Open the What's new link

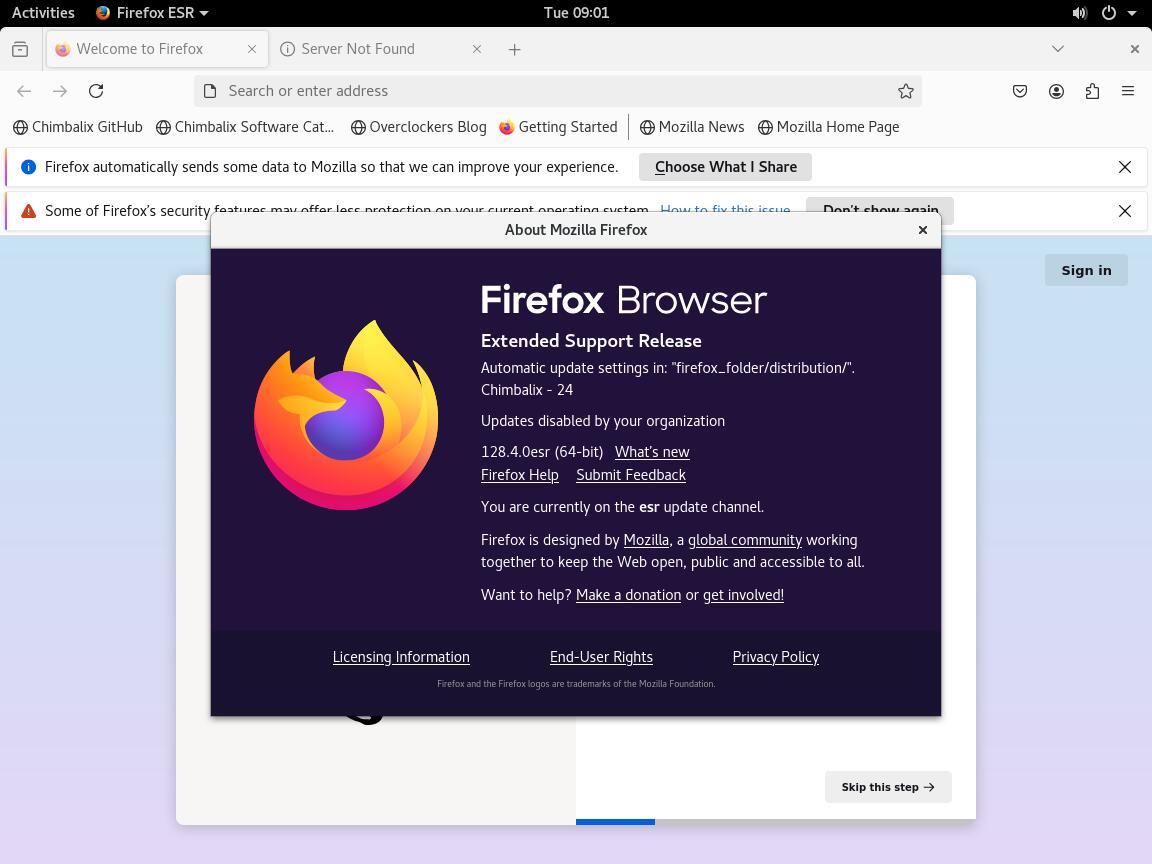pyautogui.click(x=652, y=452)
